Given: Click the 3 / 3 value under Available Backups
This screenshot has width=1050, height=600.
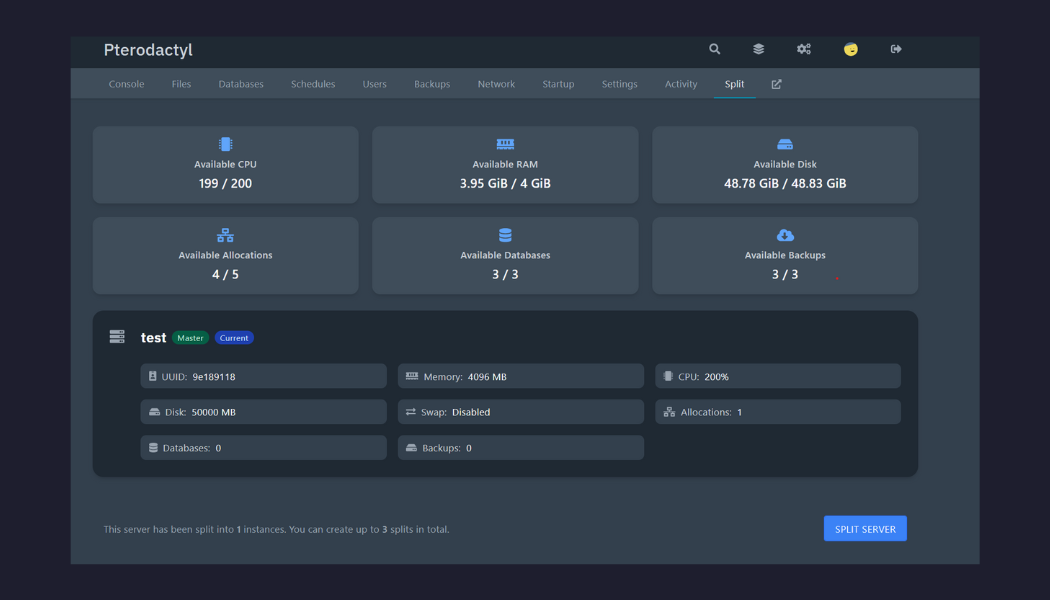Looking at the screenshot, I should 785,275.
